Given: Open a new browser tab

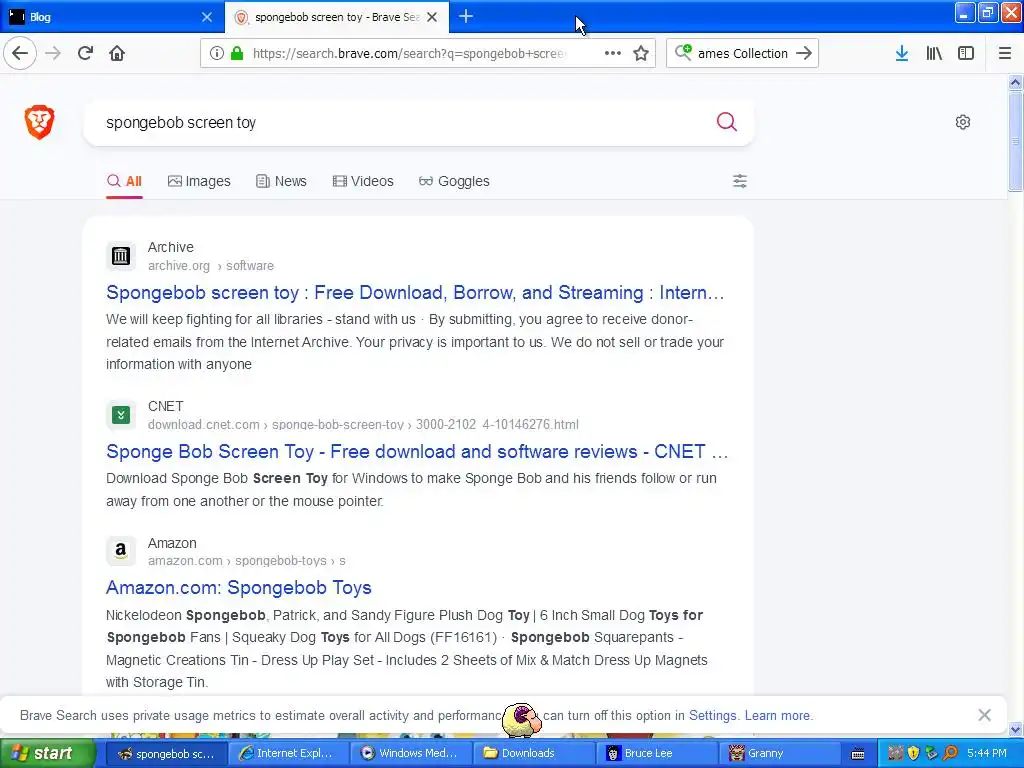Looking at the screenshot, I should pyautogui.click(x=466, y=16).
